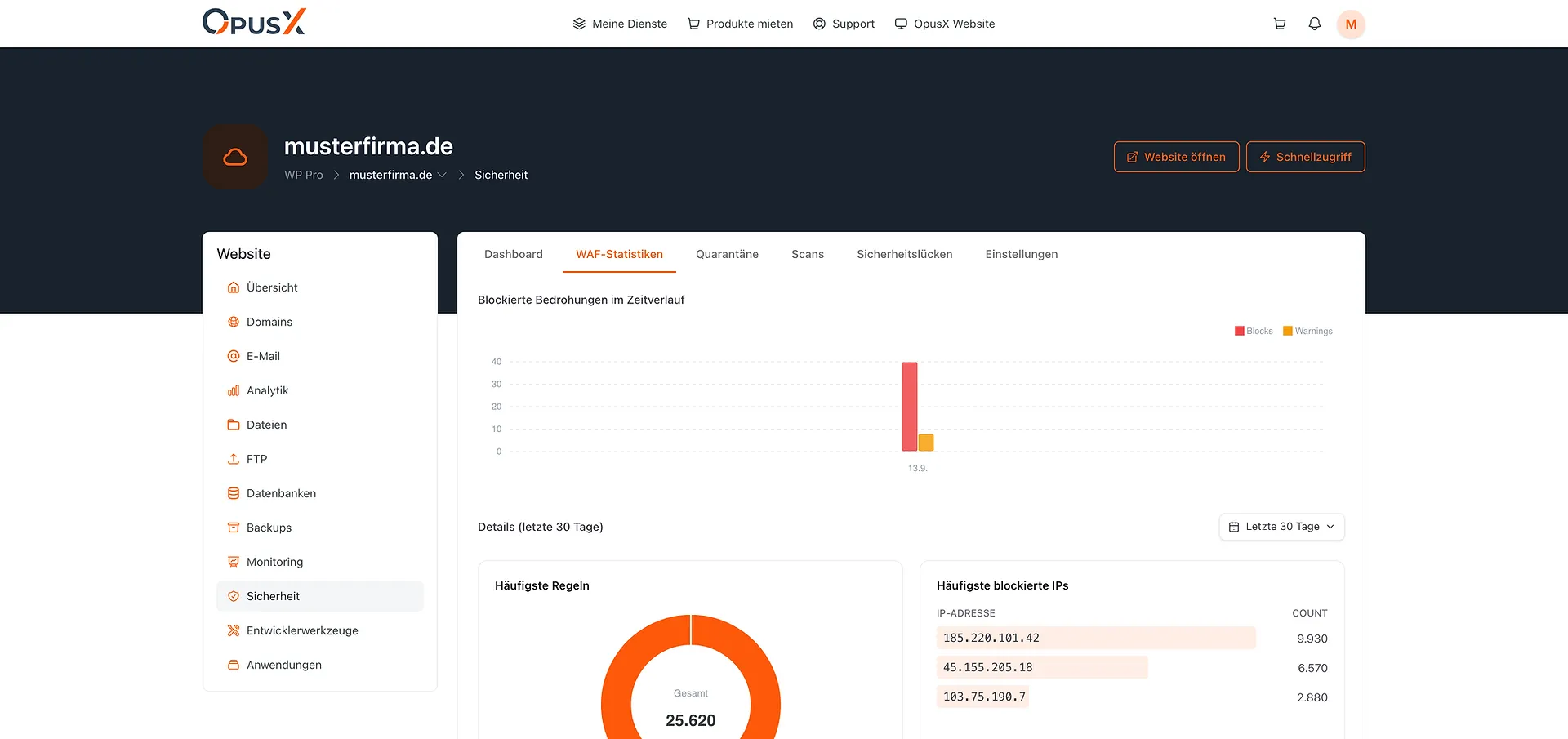Select the IP address 103.75.190.7
1568x739 pixels.
pyautogui.click(x=984, y=697)
